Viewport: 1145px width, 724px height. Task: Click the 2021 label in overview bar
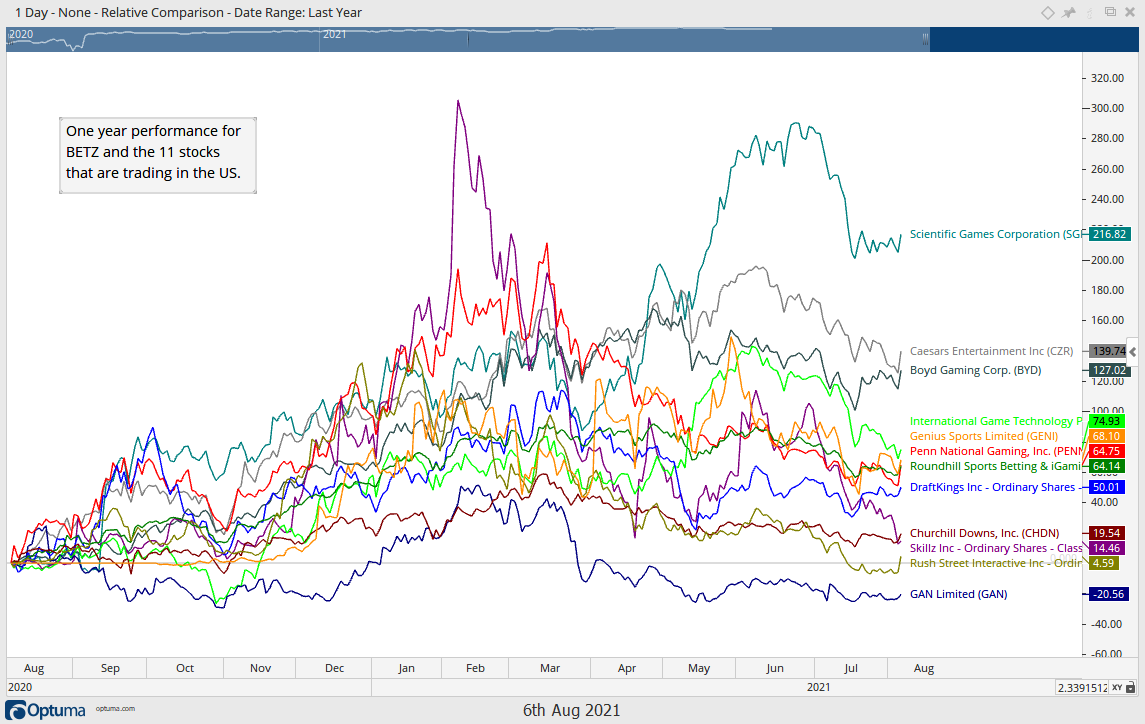[x=334, y=34]
